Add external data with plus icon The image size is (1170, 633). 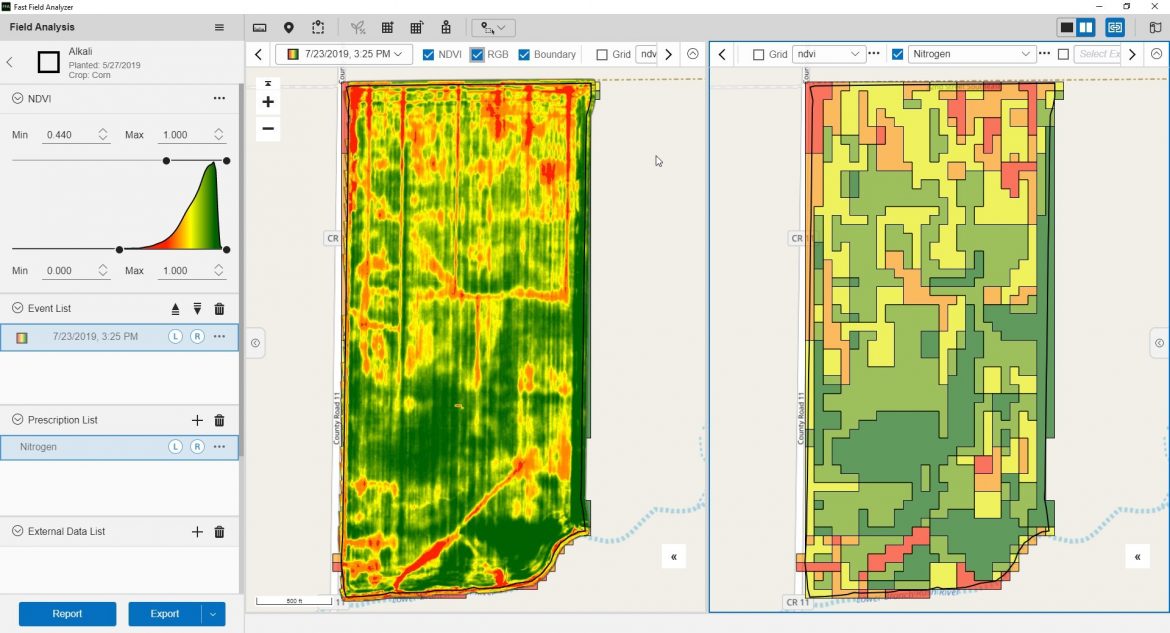tap(197, 532)
